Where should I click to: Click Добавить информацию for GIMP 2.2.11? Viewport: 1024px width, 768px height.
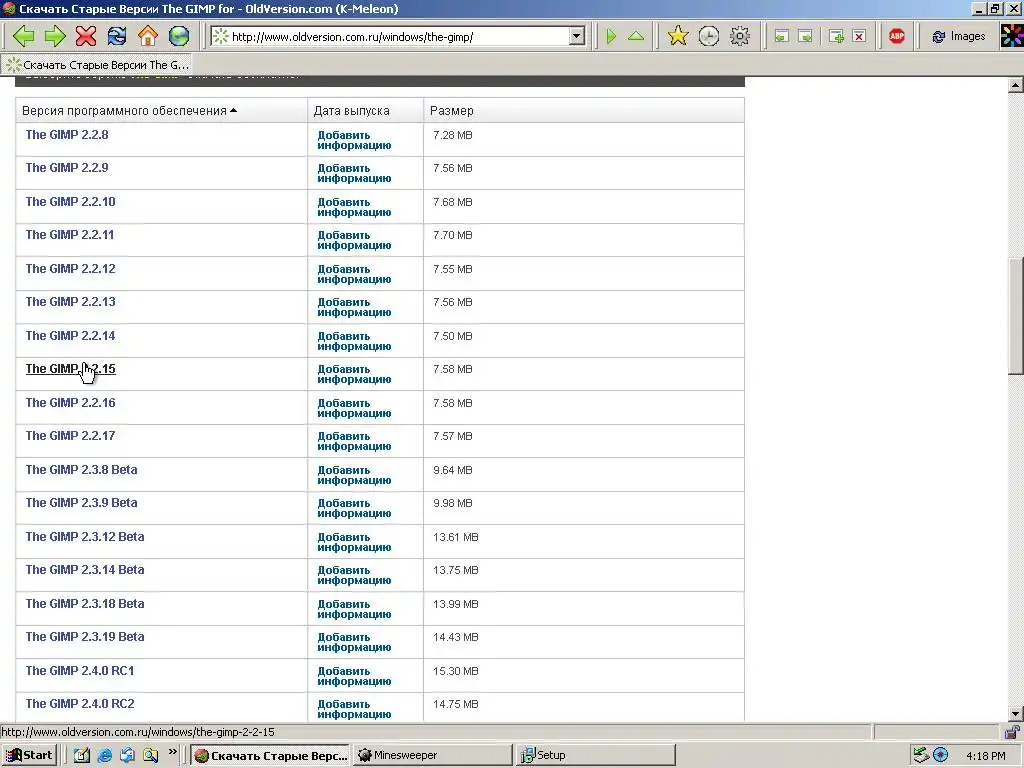(x=354, y=240)
